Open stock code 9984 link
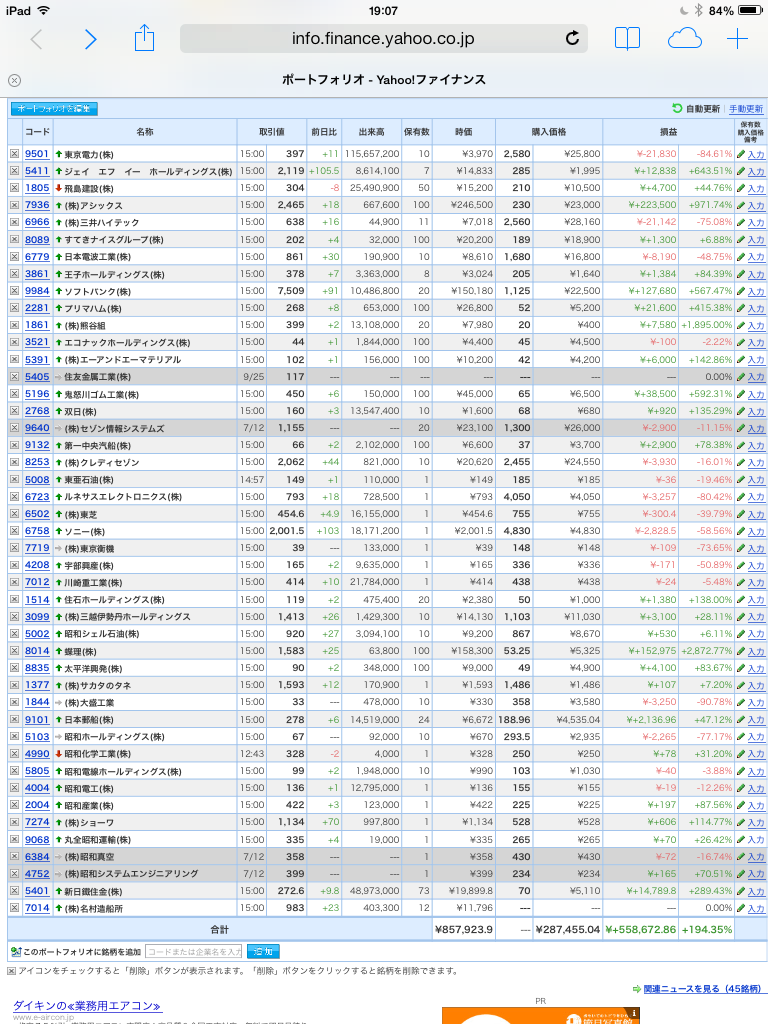768x1024 pixels. (x=37, y=291)
